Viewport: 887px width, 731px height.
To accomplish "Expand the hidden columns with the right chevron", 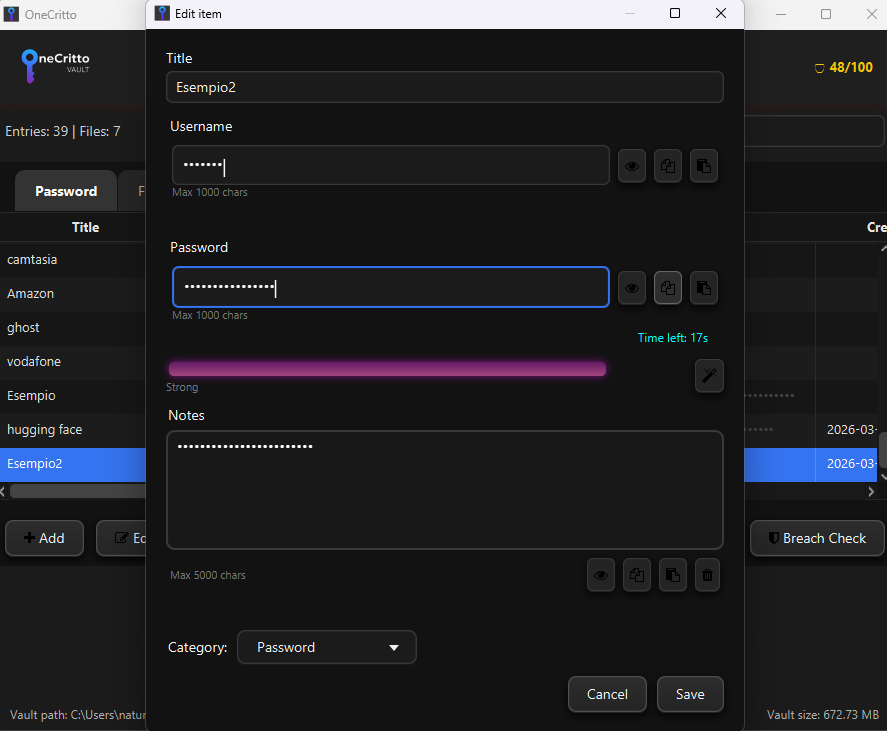I will coord(870,491).
